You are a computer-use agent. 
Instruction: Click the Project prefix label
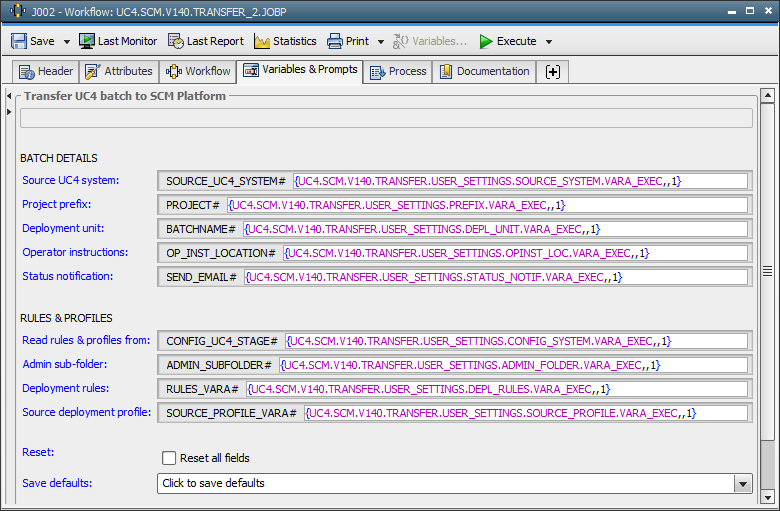click(57, 204)
